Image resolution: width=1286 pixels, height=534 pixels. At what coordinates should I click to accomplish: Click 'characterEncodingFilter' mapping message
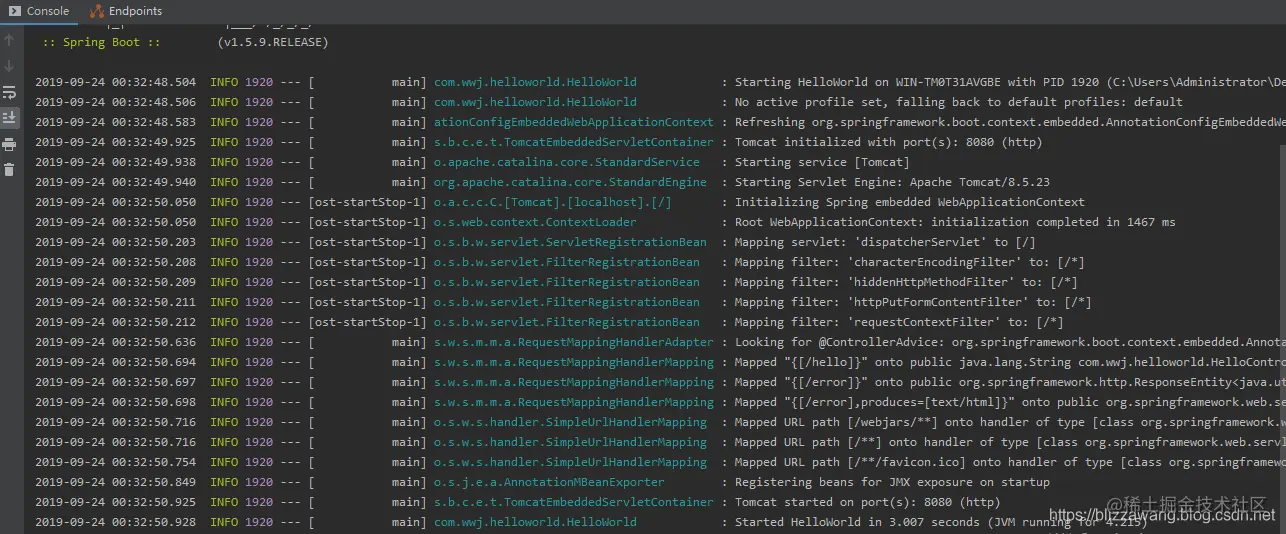pos(909,262)
